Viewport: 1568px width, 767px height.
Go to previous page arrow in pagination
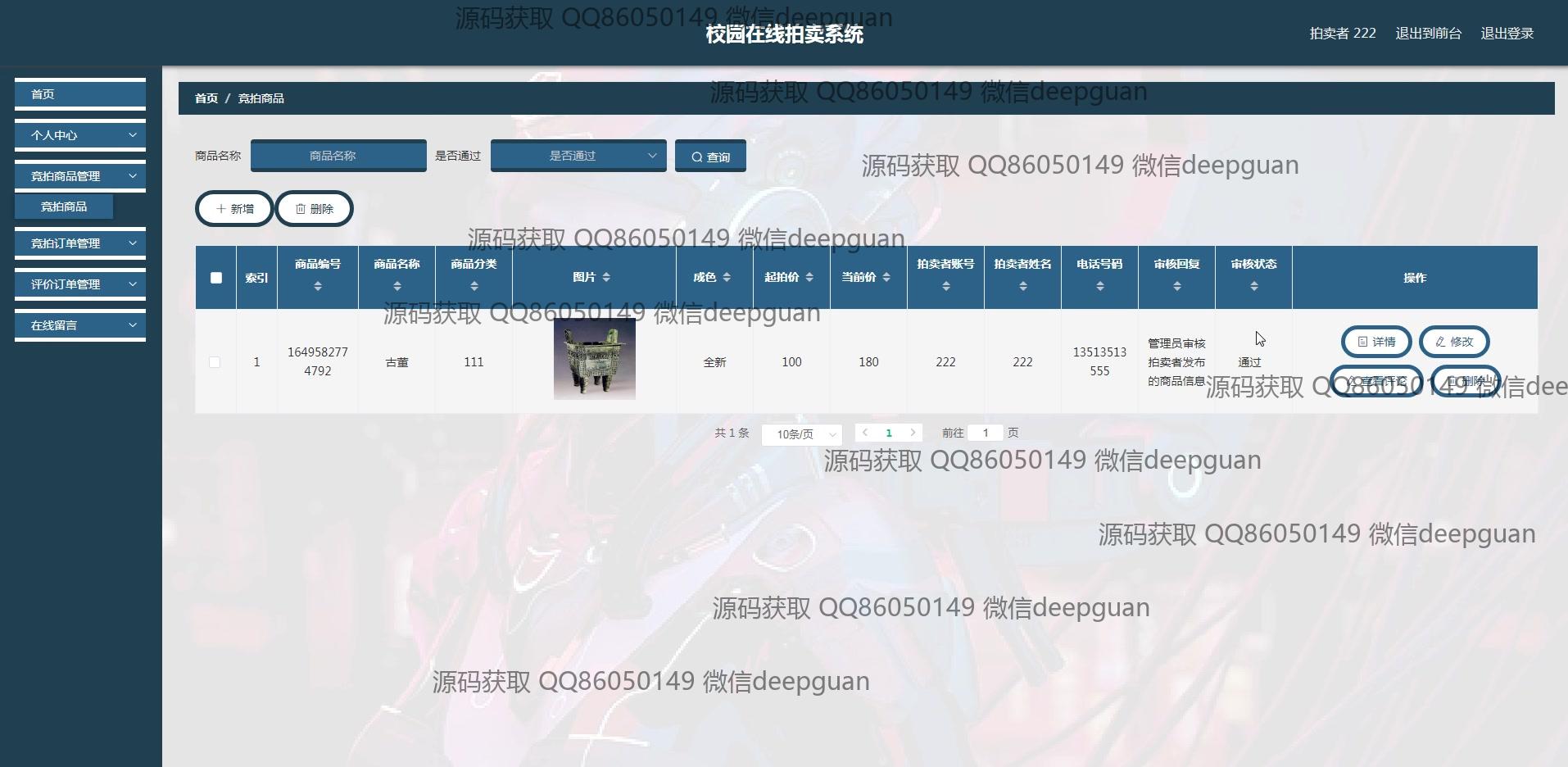coord(865,433)
